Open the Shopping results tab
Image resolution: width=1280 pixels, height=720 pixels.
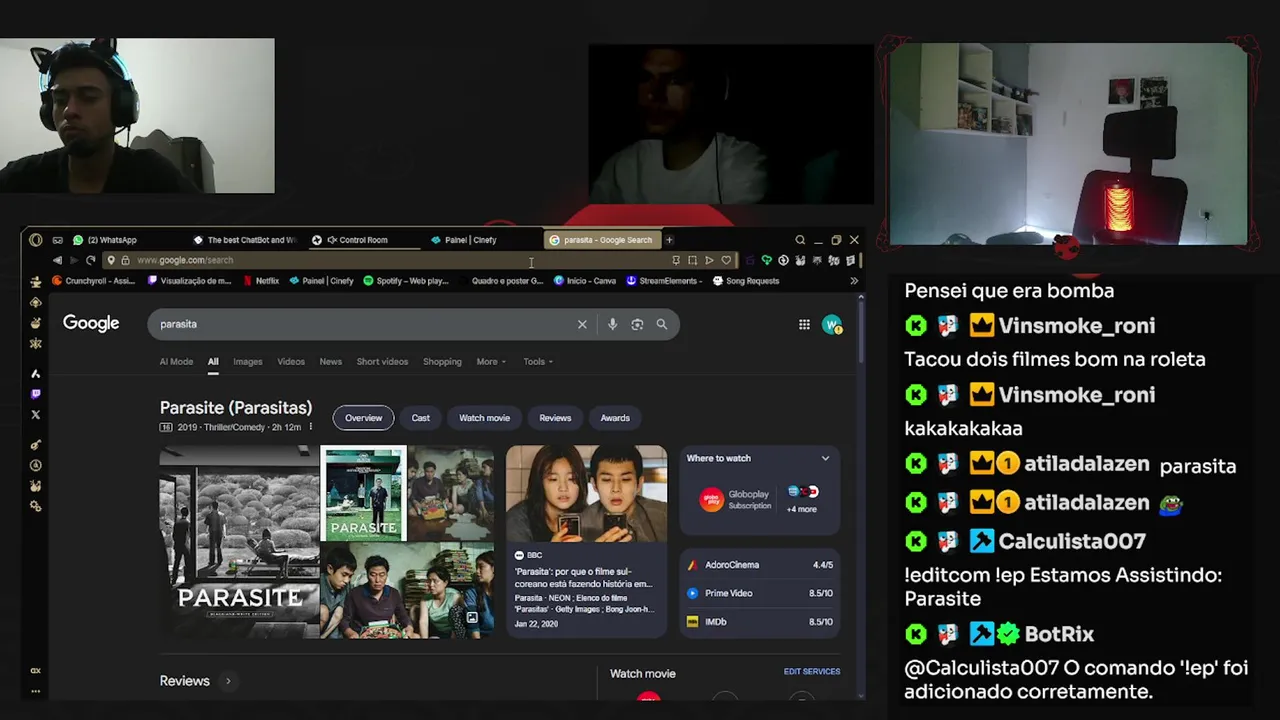tap(442, 362)
